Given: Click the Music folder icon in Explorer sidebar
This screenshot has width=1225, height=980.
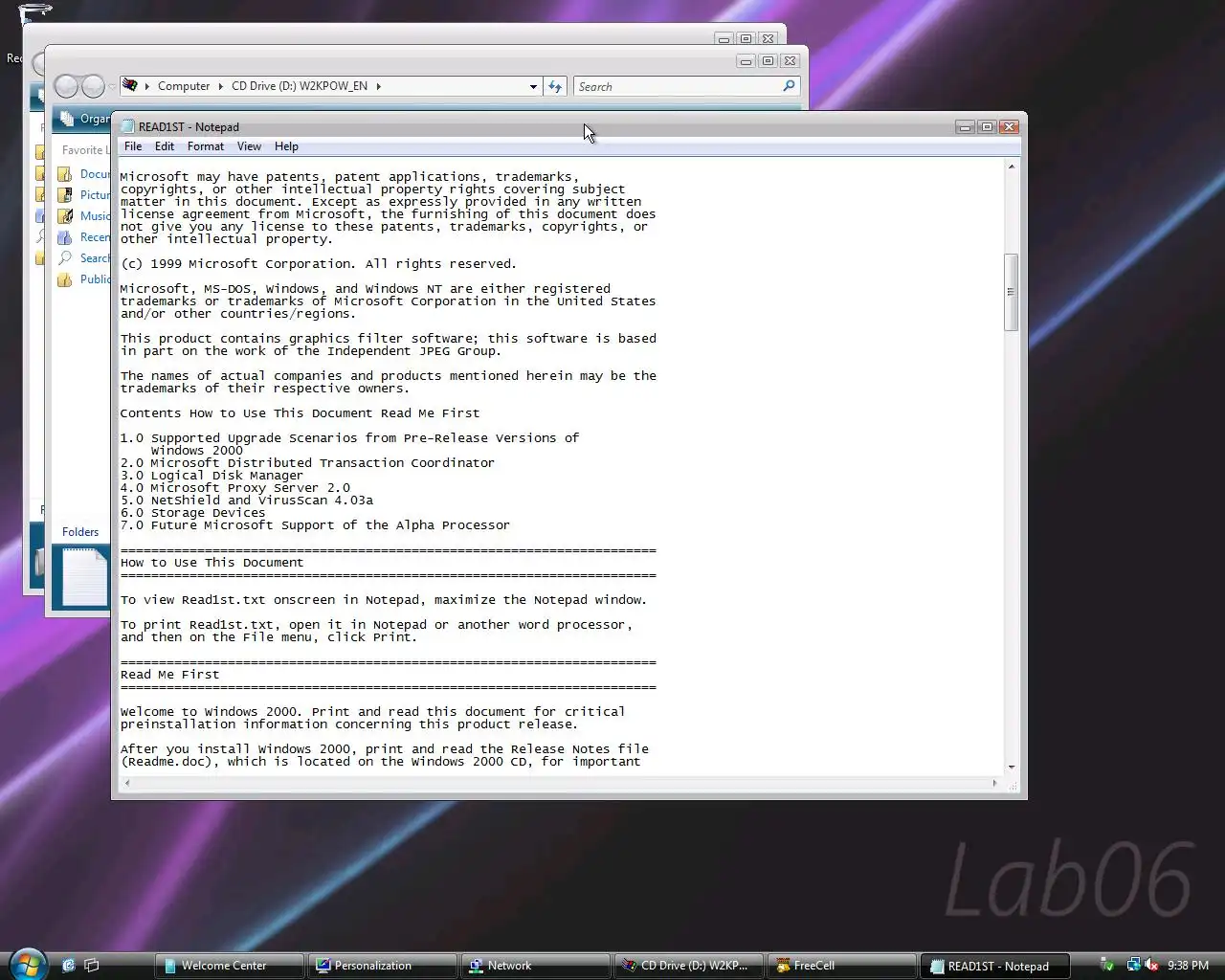Looking at the screenshot, I should pyautogui.click(x=64, y=216).
